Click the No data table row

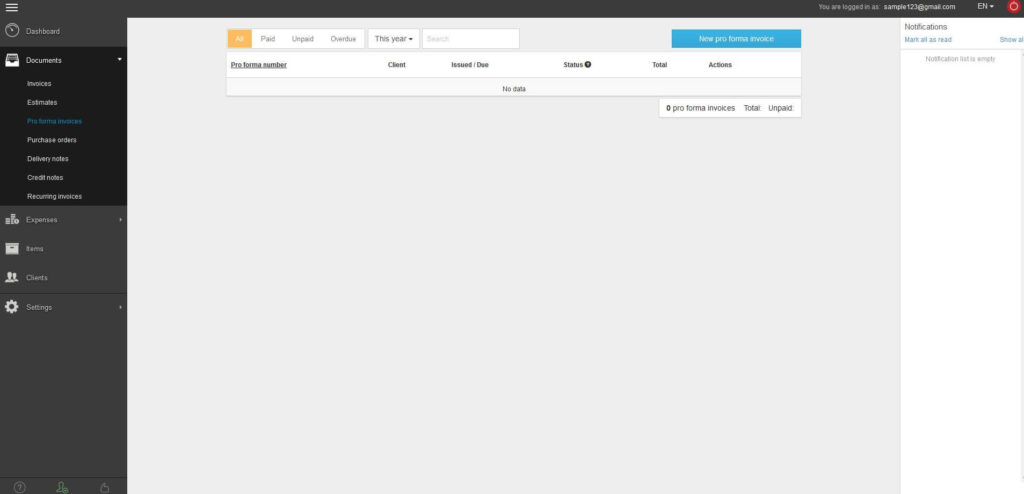[x=514, y=89]
